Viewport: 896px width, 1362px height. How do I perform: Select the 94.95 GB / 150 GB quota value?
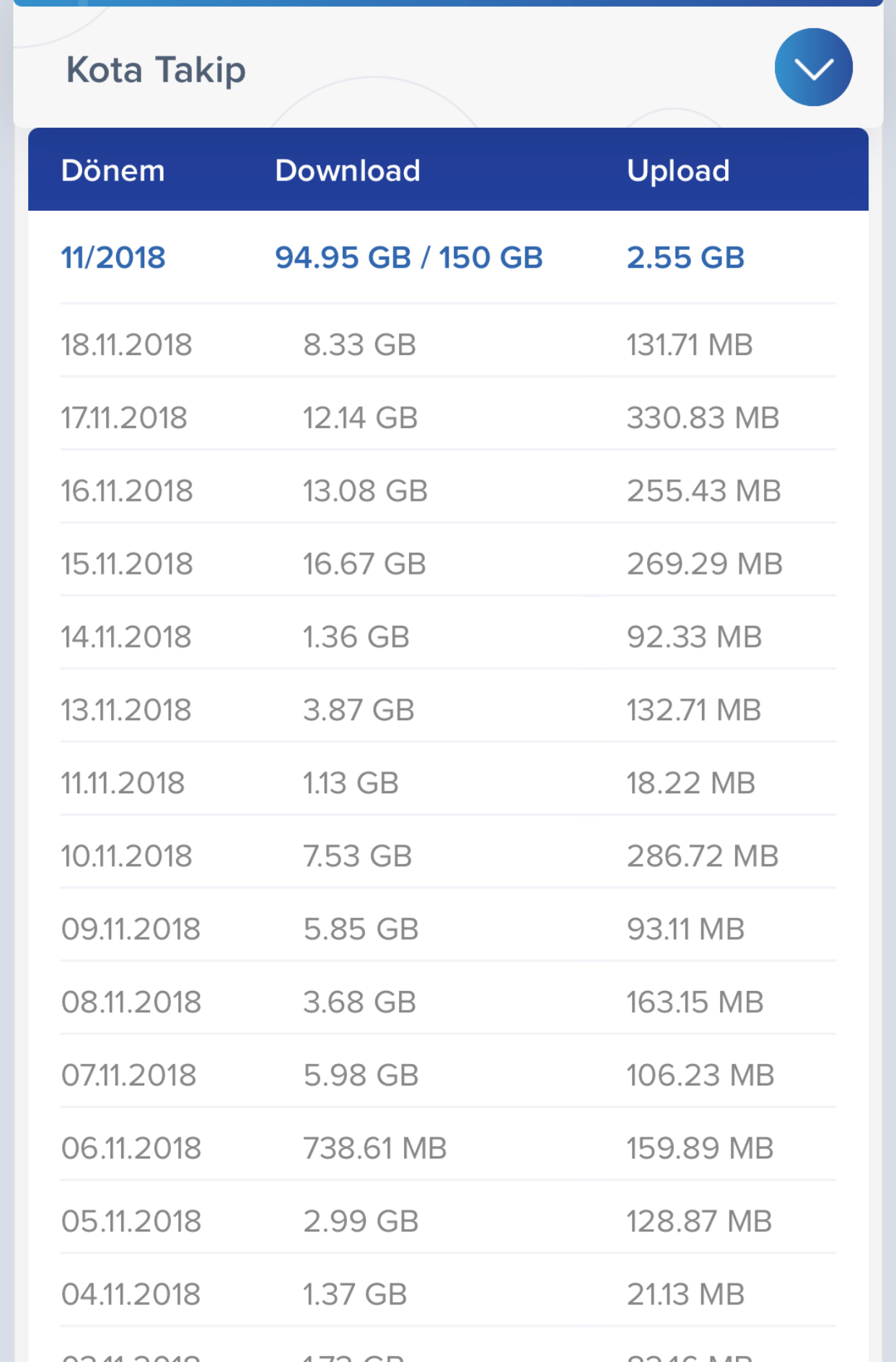pyautogui.click(x=408, y=258)
